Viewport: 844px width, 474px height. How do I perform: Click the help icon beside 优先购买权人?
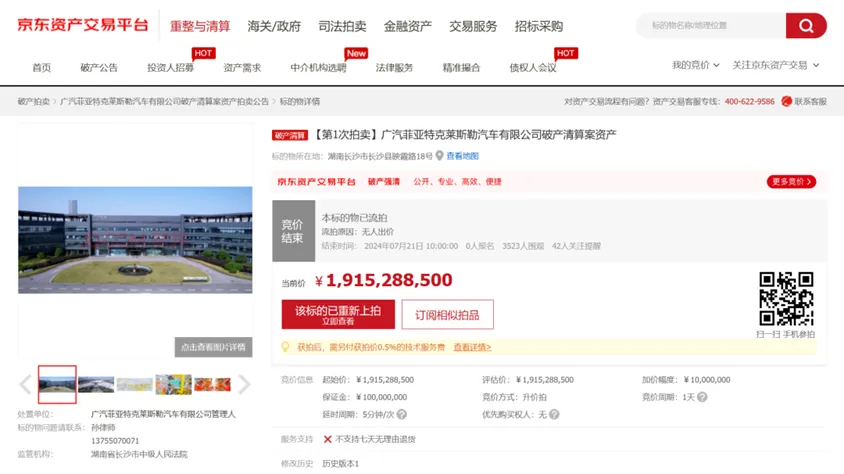(554, 414)
